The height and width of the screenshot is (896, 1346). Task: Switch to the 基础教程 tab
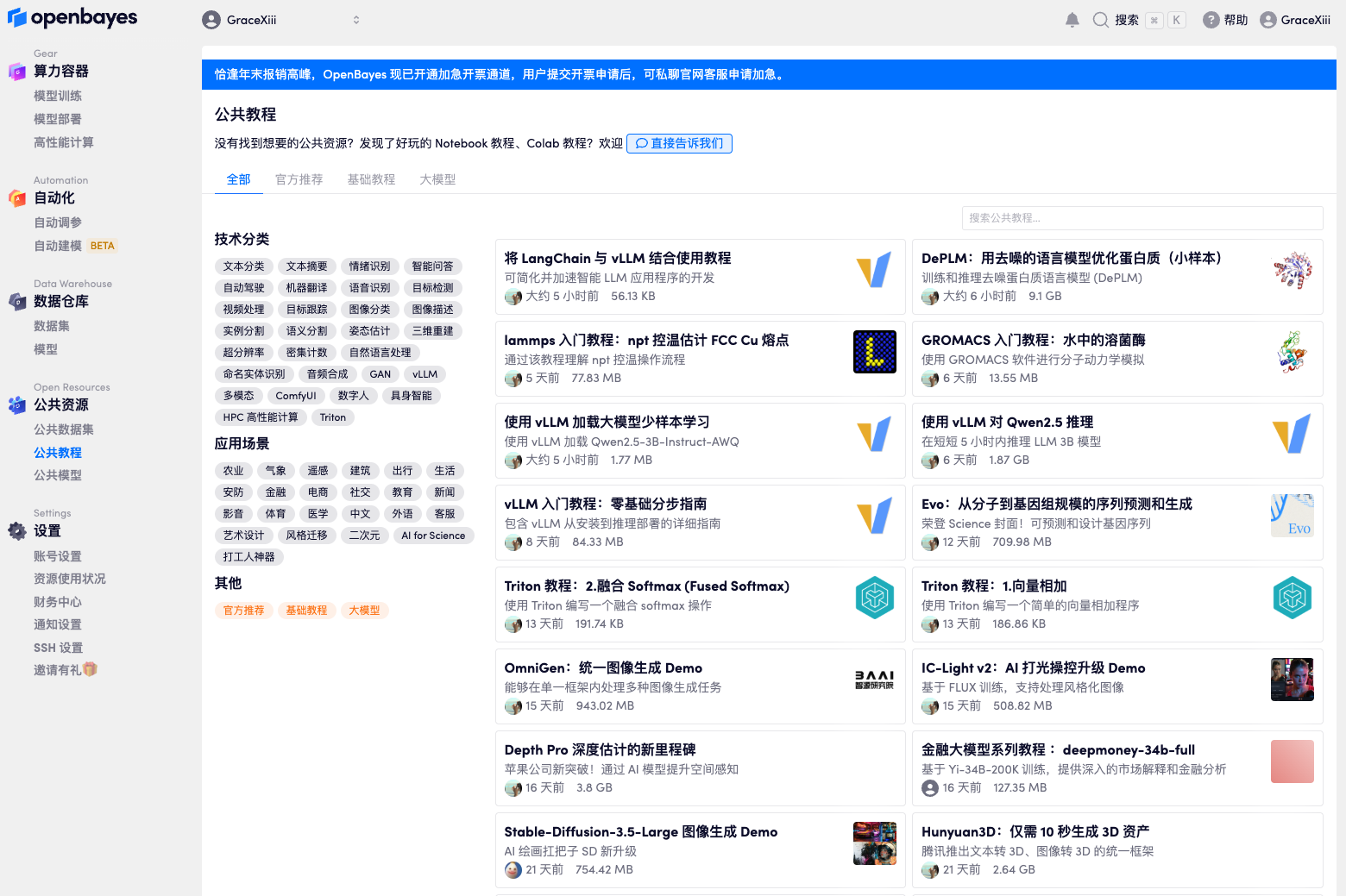coord(371,179)
